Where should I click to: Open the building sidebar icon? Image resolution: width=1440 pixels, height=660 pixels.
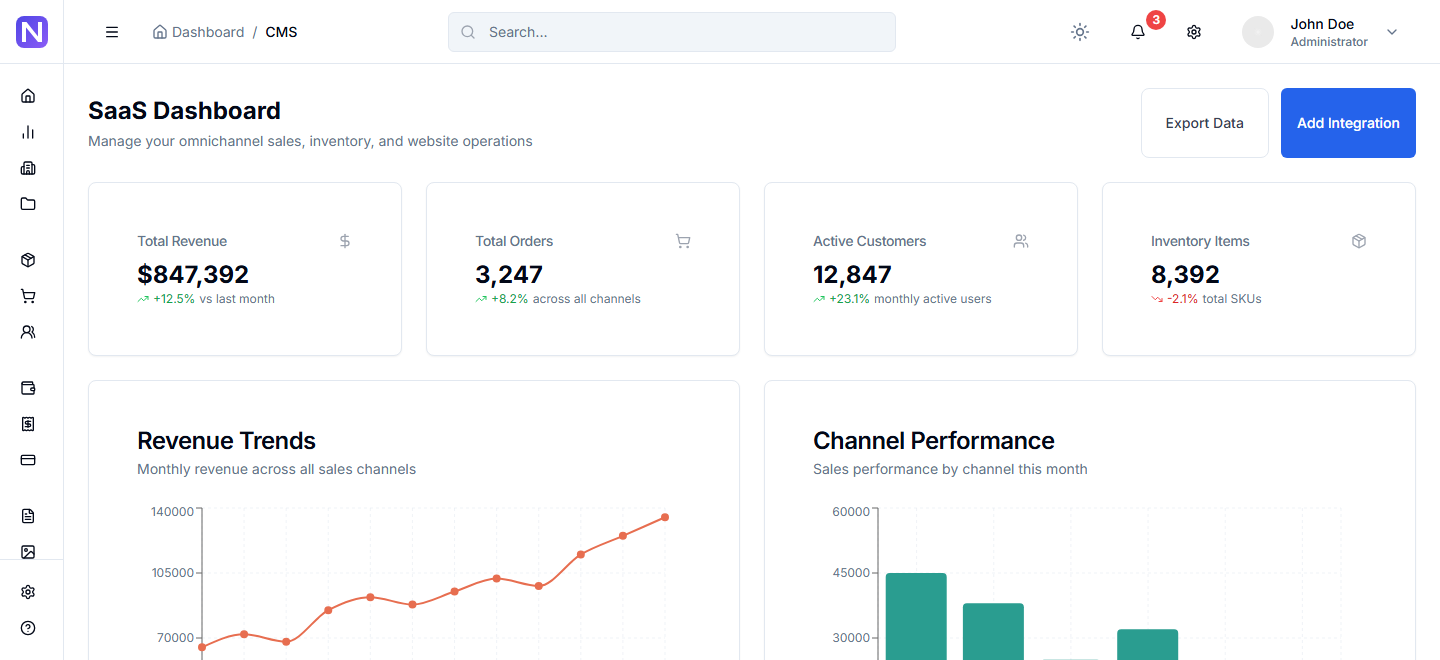click(x=28, y=168)
